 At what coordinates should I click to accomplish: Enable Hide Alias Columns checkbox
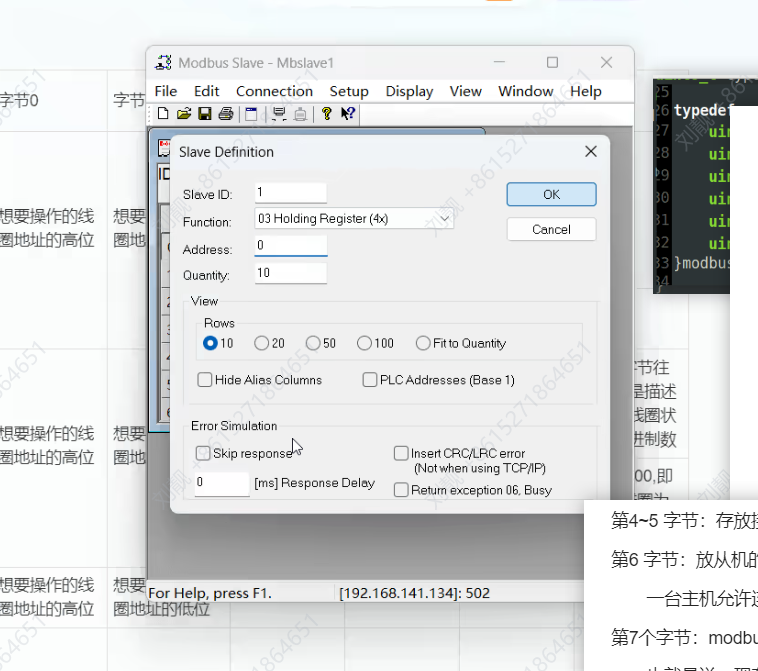204,380
